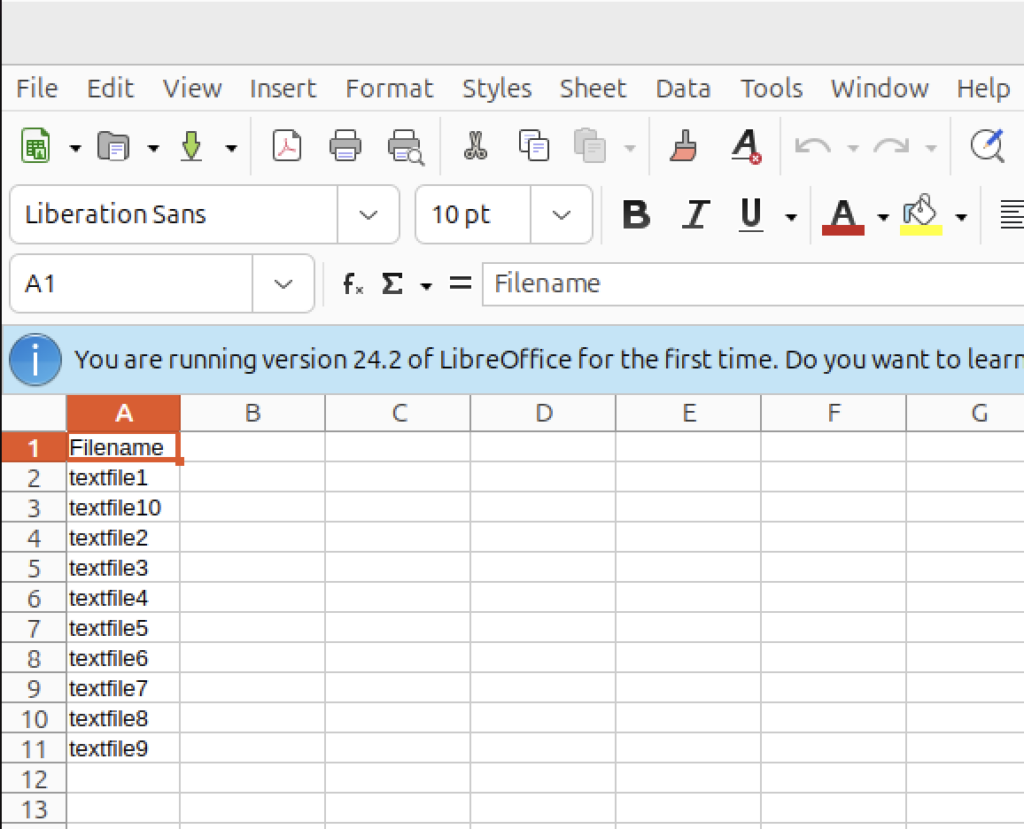This screenshot has height=829, width=1024.
Task: Click the formula input line showing Filename
Action: tap(753, 284)
